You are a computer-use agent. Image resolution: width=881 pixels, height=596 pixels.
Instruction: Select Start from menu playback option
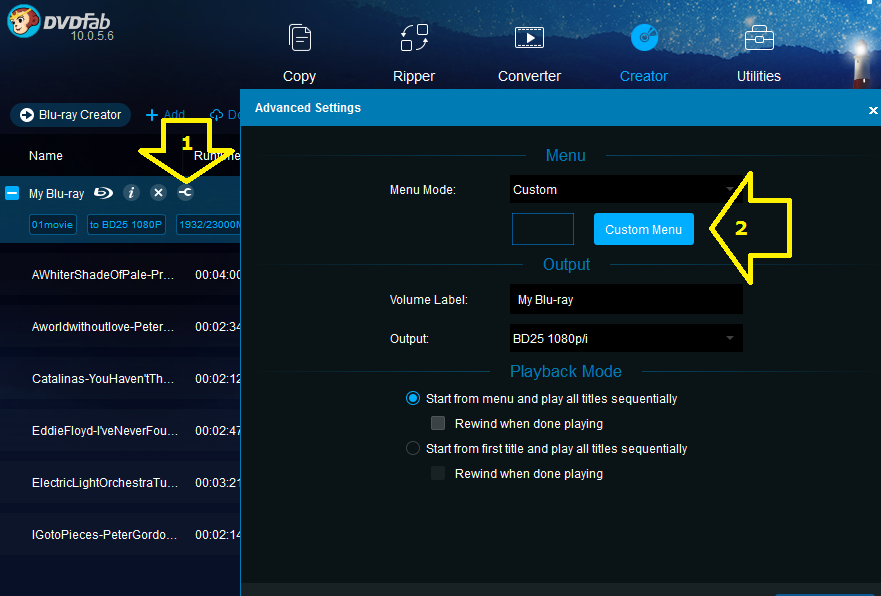(413, 398)
